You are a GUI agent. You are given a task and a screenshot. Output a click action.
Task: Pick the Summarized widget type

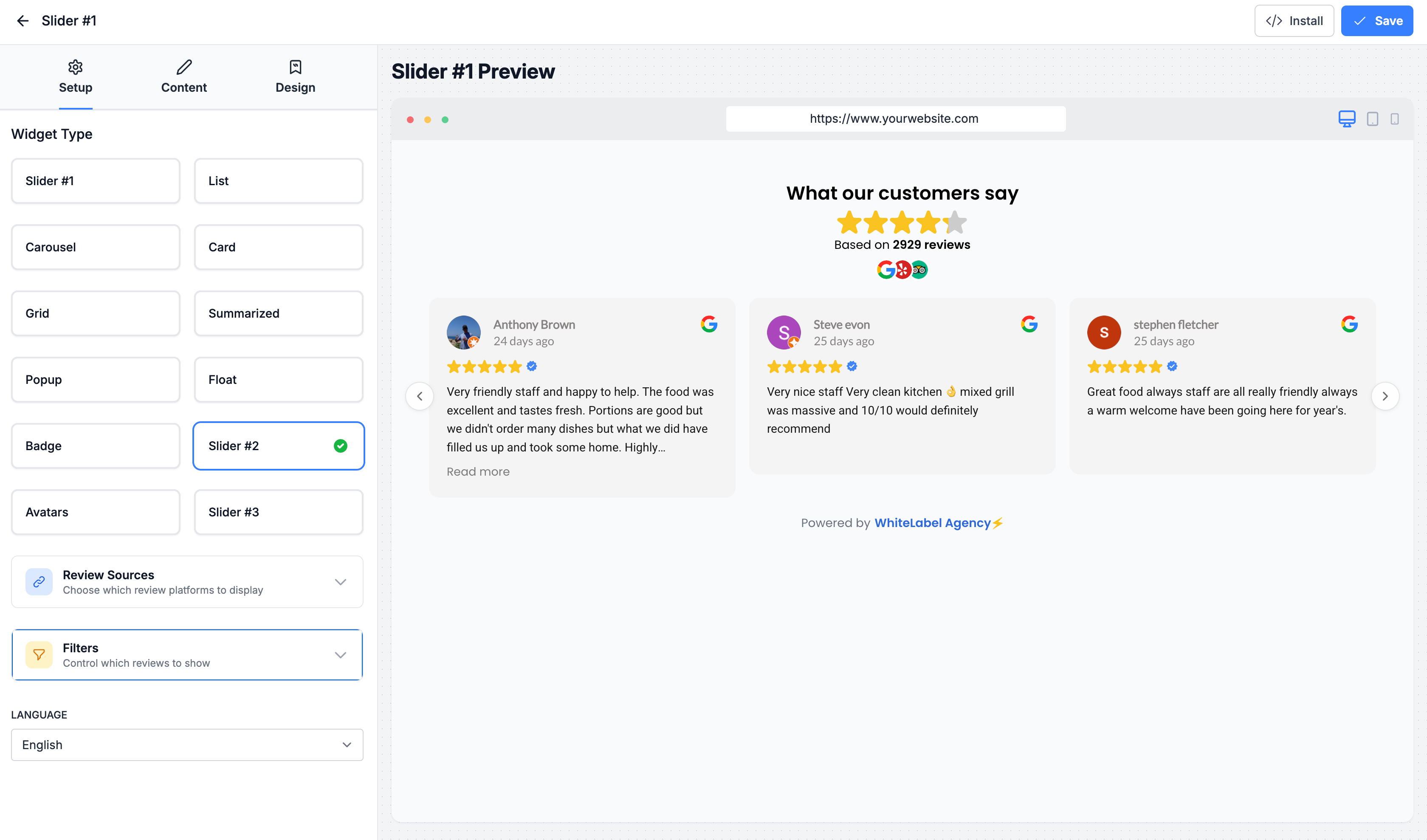coord(278,313)
